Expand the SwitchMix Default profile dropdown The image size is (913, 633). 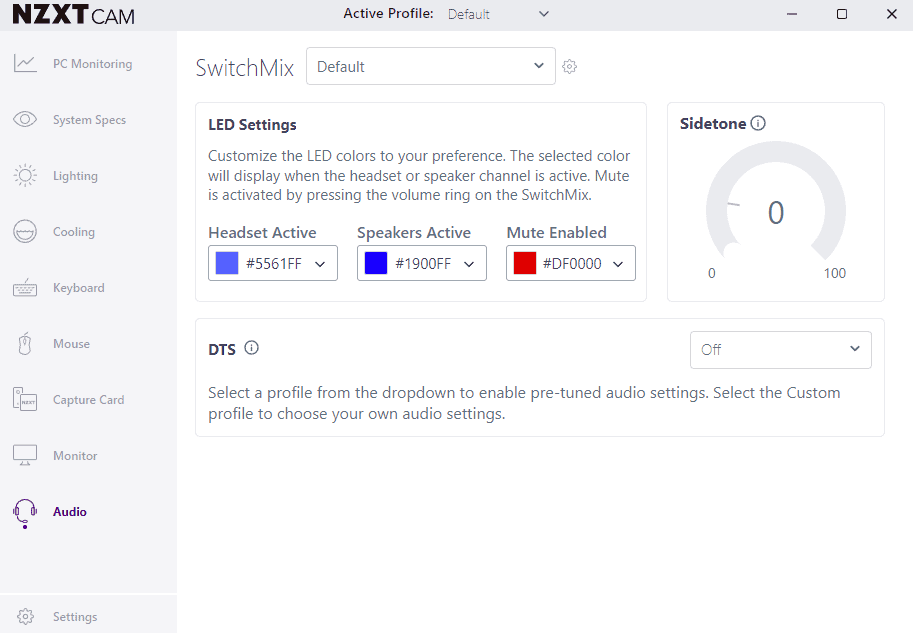pyautogui.click(x=430, y=67)
